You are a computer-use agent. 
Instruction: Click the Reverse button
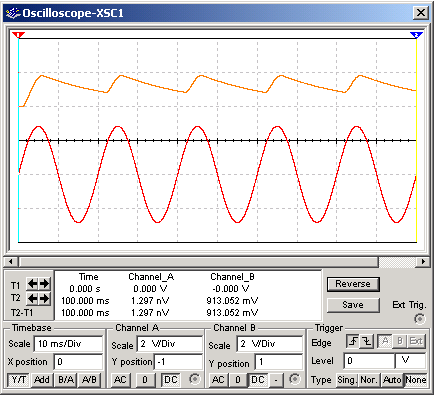tap(353, 284)
